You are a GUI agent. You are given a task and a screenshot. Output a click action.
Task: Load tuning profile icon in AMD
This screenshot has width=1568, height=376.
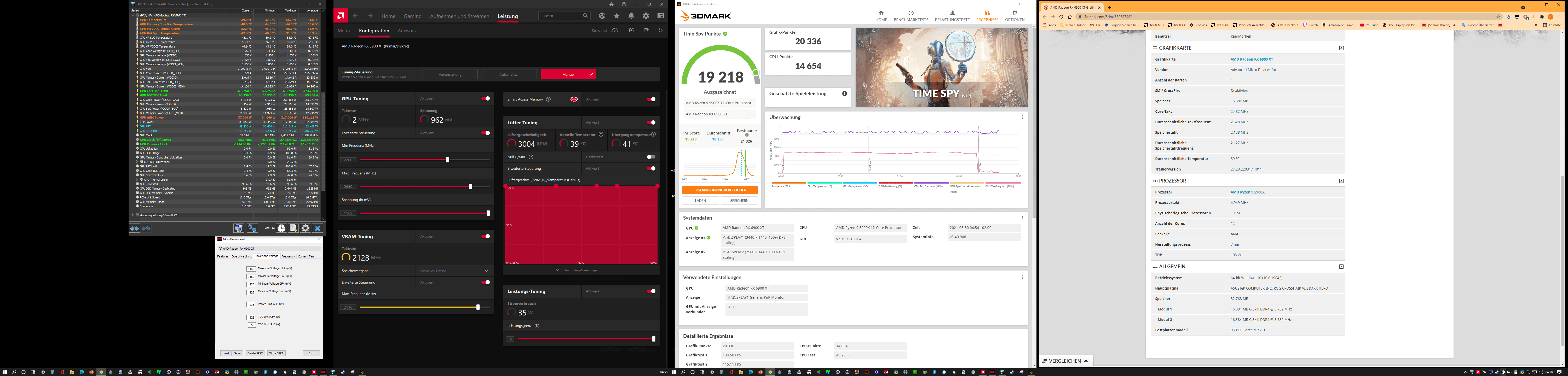[631, 31]
